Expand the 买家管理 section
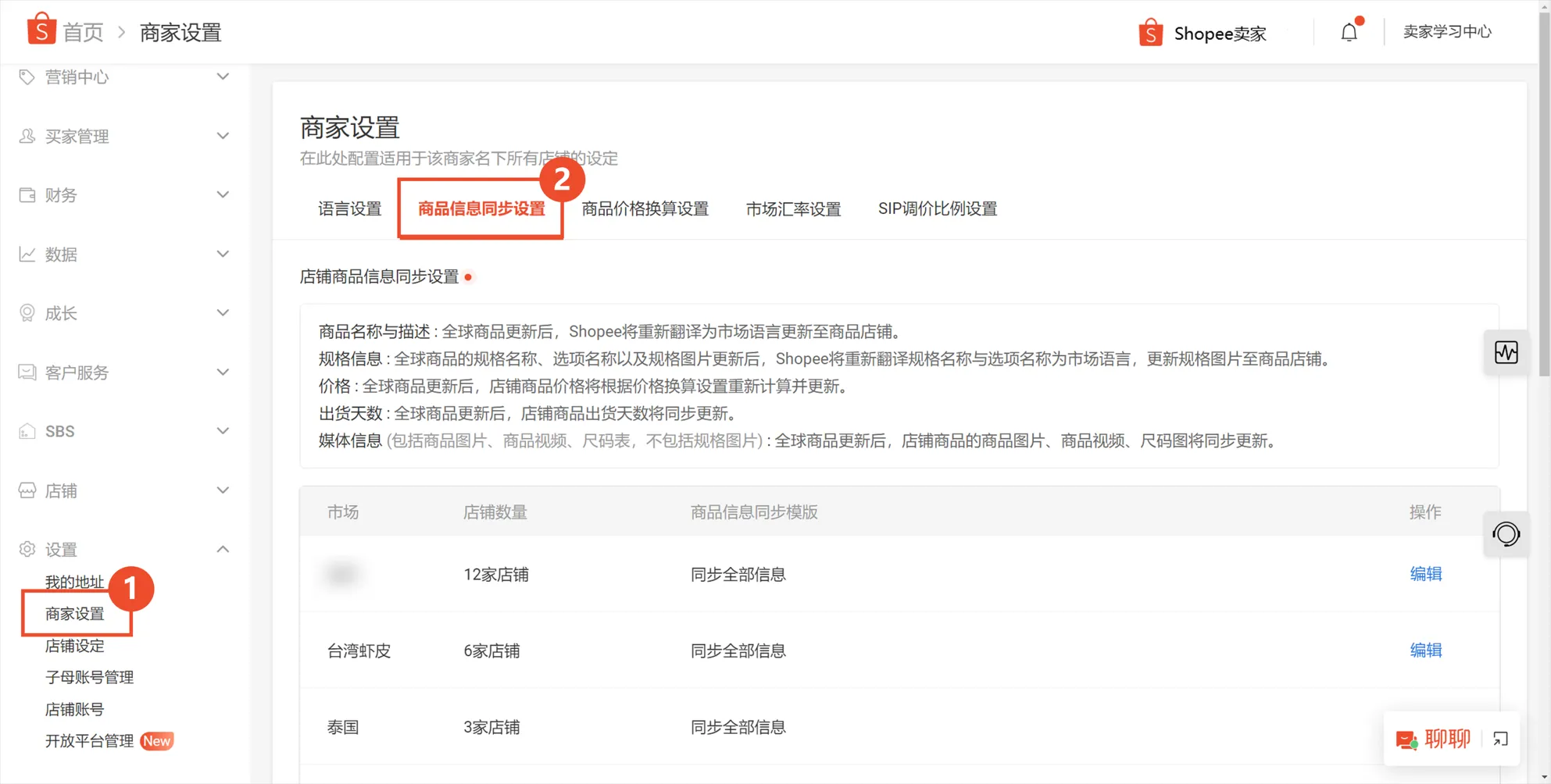Viewport: 1551px width, 784px height. coord(223,135)
